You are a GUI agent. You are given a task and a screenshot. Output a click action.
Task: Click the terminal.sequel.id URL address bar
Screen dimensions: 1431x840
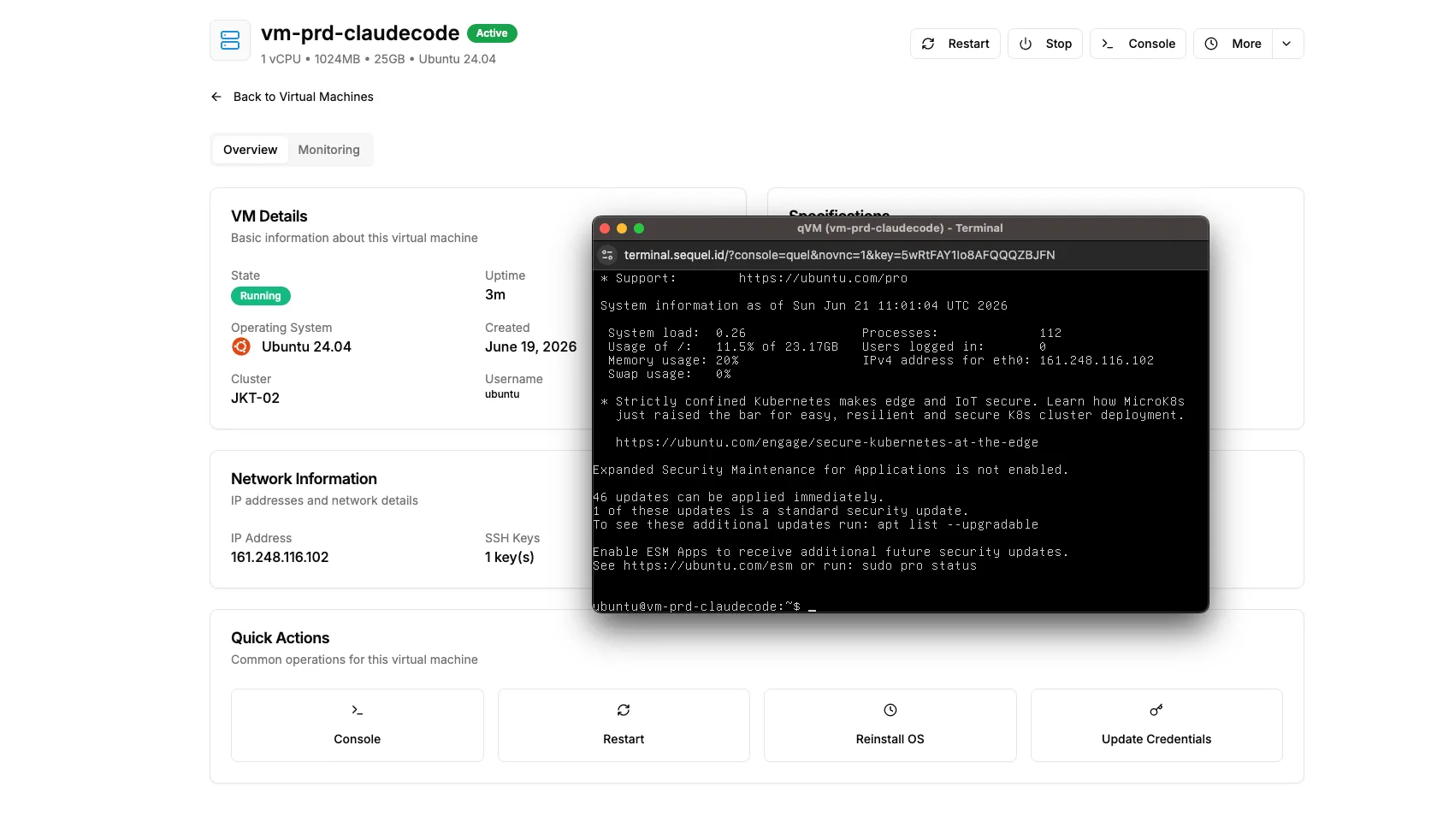pyautogui.click(x=839, y=255)
